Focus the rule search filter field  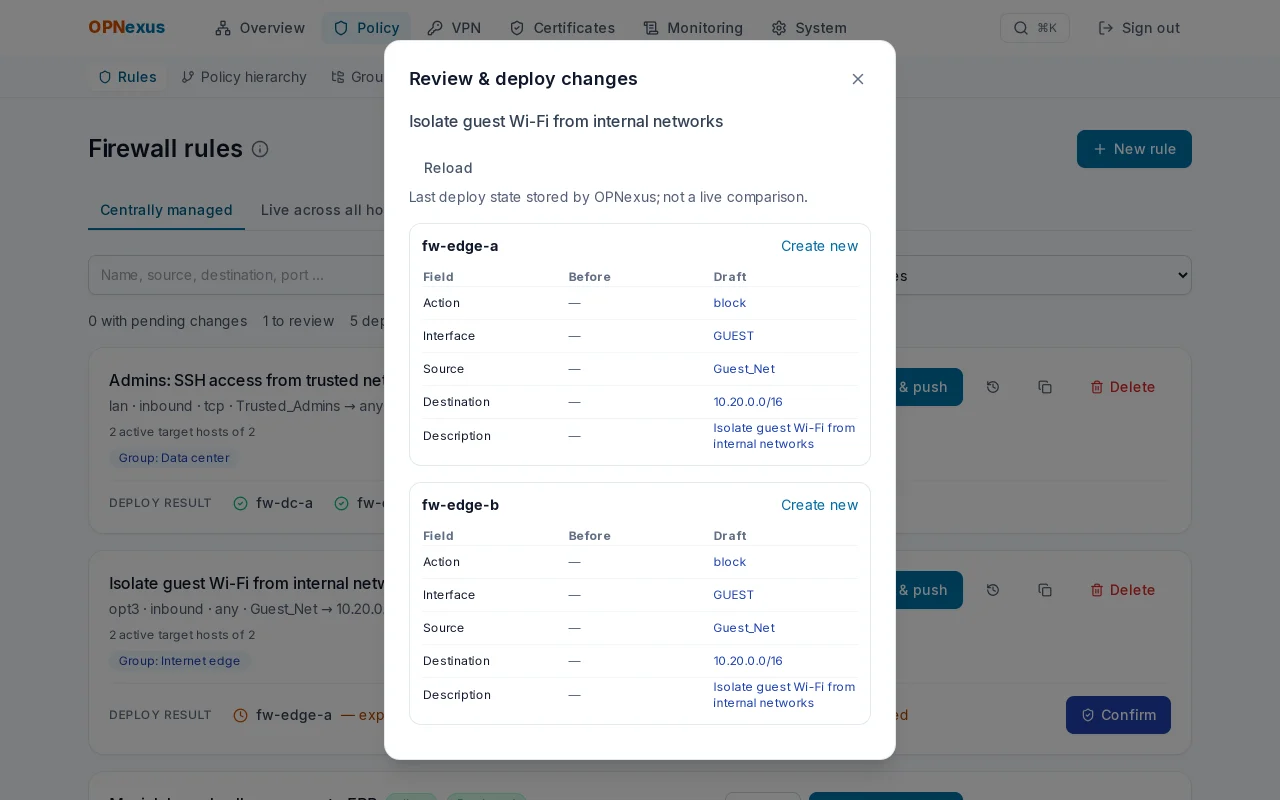[x=236, y=275]
